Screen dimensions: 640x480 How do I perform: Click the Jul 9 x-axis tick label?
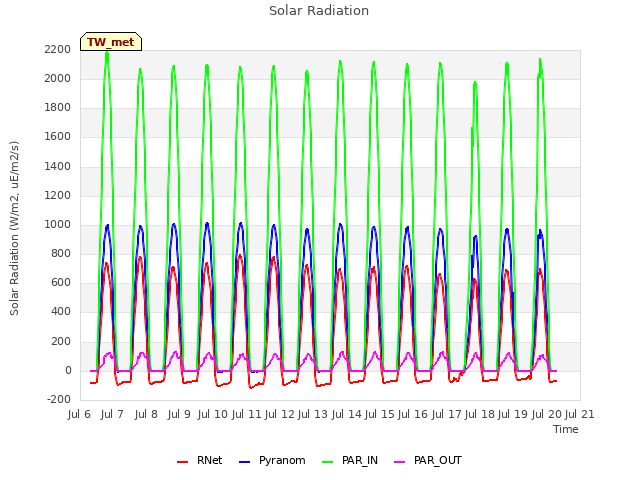point(179,414)
